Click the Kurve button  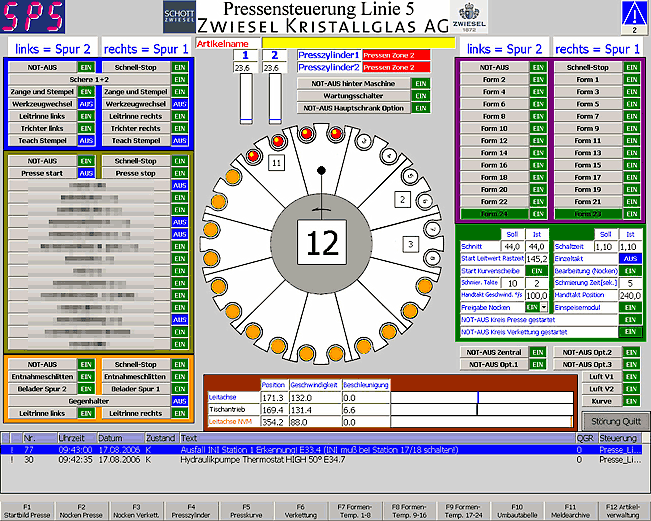click(x=602, y=401)
